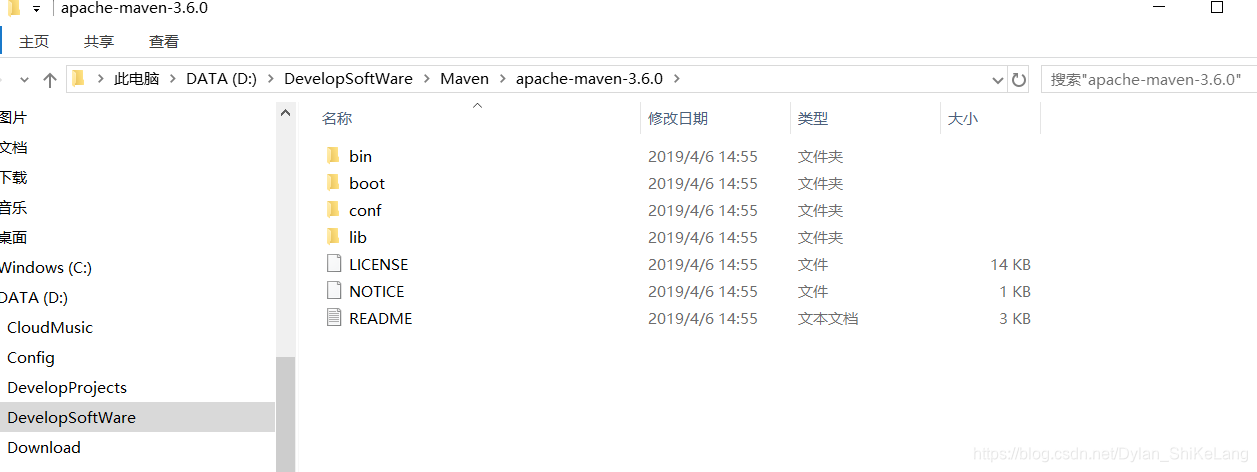Screen dimensions: 1257x472
Task: Open address bar history dropdown
Action: coord(998,79)
